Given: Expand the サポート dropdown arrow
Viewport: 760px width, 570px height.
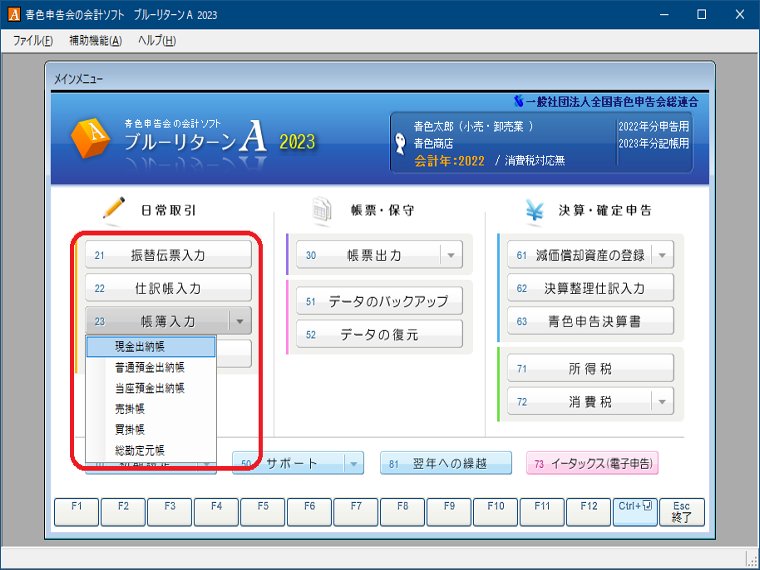Looking at the screenshot, I should [354, 463].
